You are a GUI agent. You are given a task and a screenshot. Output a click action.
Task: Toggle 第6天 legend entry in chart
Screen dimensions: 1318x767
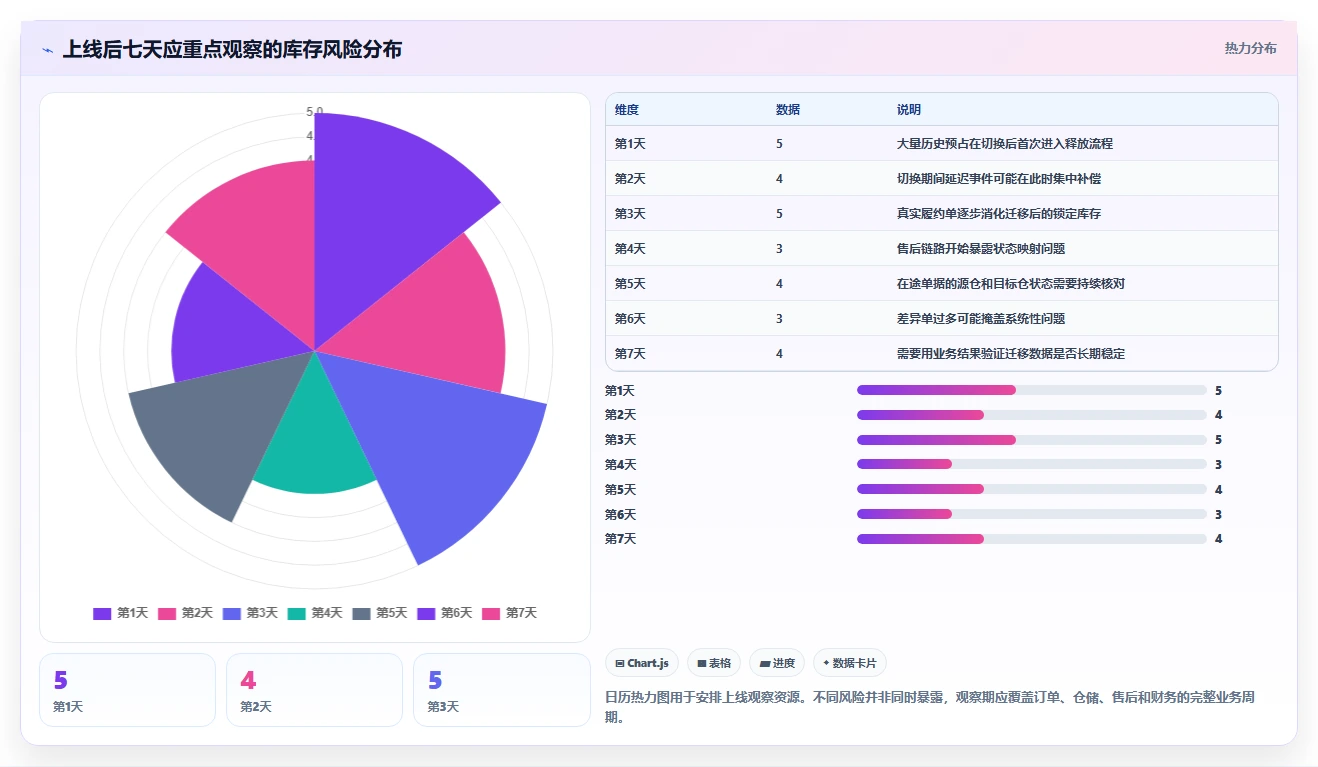(445, 613)
